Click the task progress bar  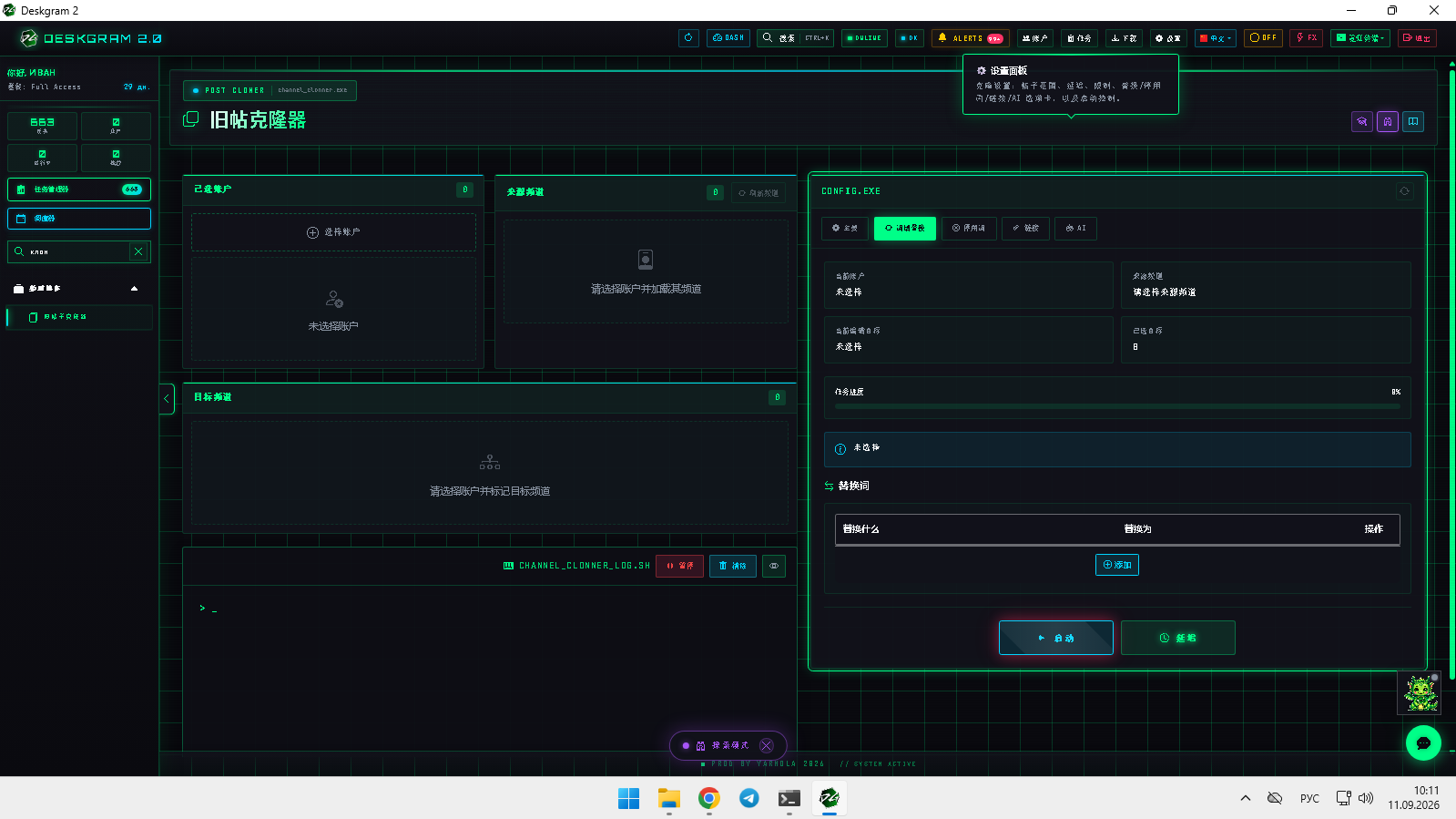[1117, 406]
